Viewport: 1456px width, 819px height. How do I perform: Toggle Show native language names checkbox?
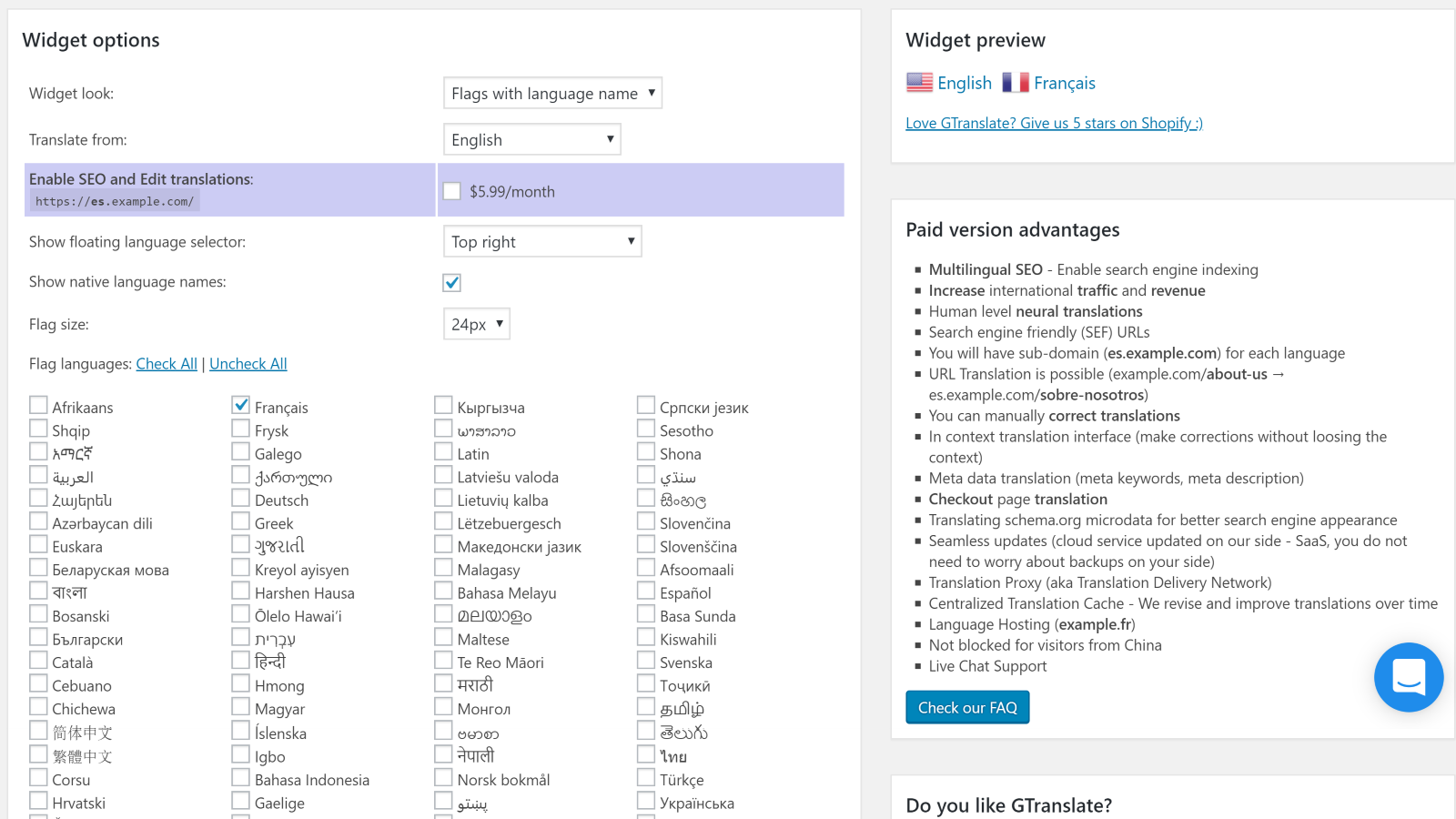click(452, 283)
